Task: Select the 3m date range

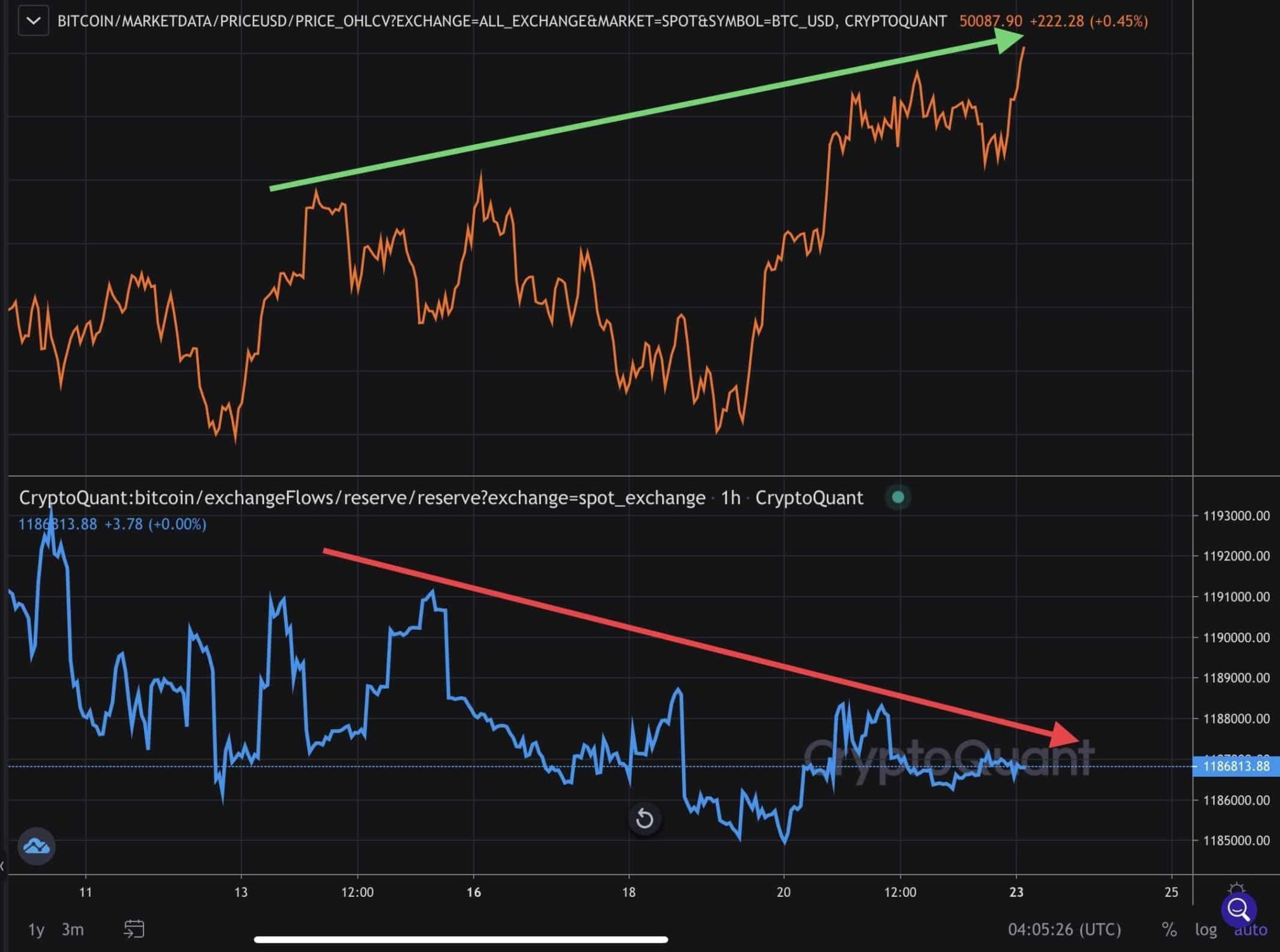Action: click(x=74, y=929)
